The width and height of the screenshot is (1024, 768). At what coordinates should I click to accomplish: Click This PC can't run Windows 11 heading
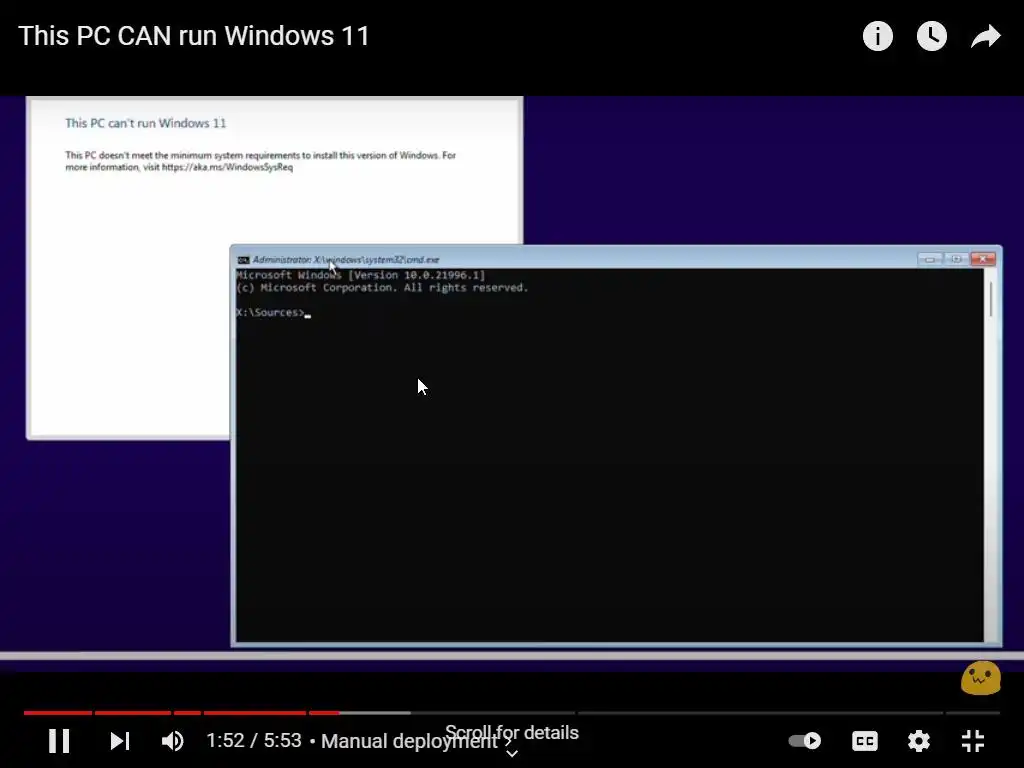tap(146, 123)
